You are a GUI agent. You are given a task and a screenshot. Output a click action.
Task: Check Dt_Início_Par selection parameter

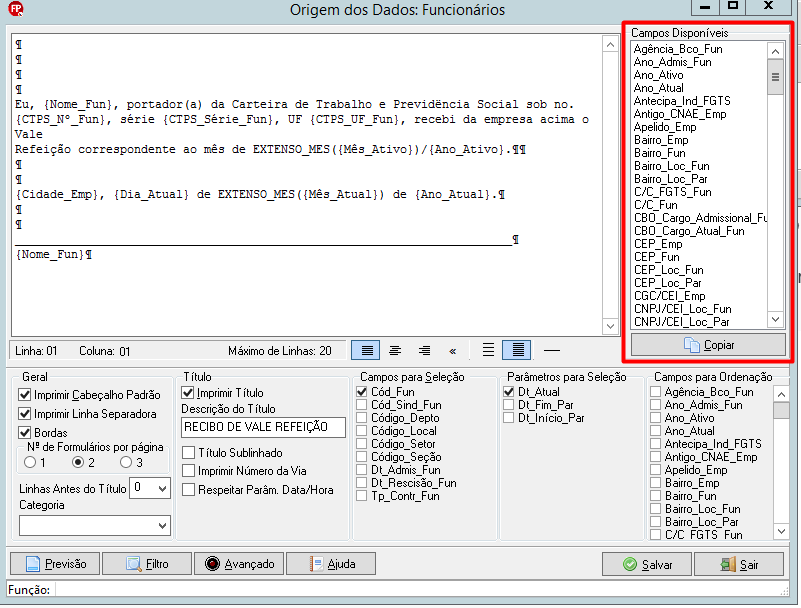tap(509, 418)
